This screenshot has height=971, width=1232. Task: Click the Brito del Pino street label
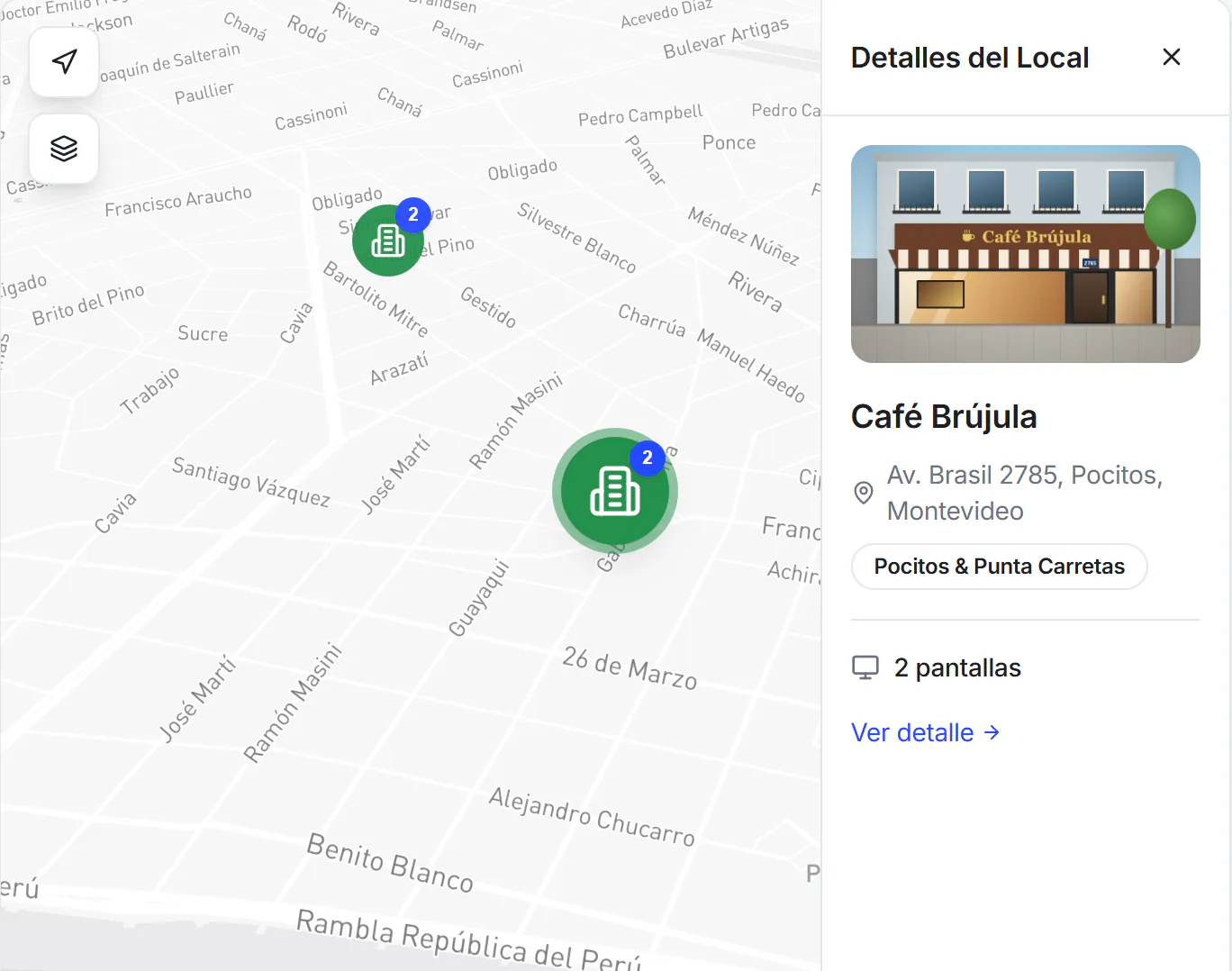pyautogui.click(x=88, y=304)
